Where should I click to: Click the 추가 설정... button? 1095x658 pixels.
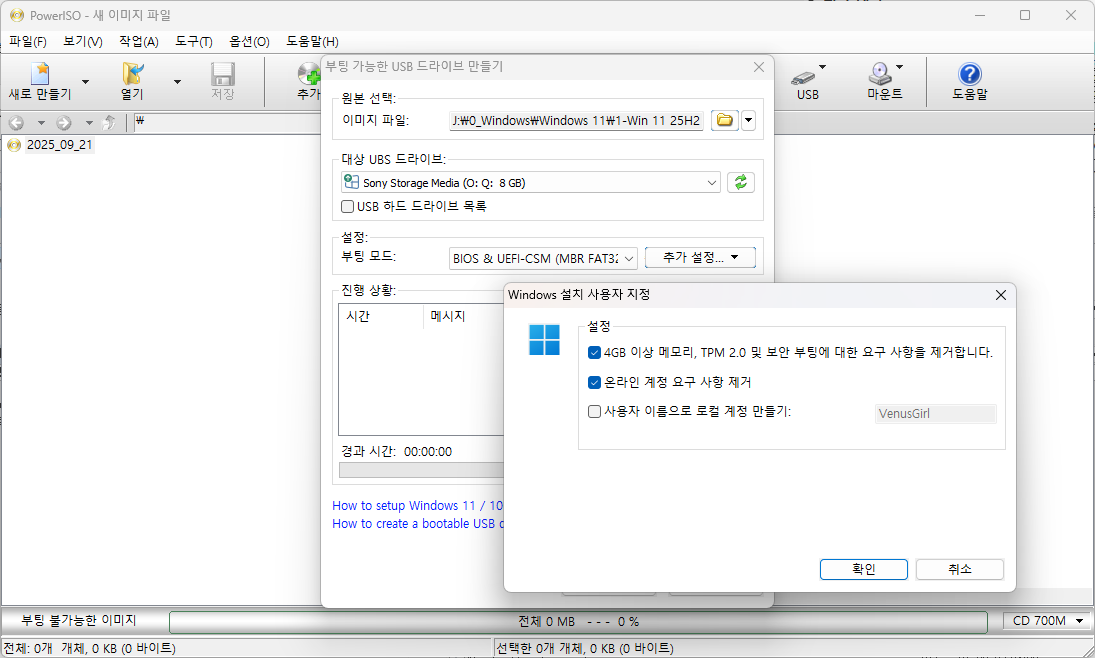point(700,257)
